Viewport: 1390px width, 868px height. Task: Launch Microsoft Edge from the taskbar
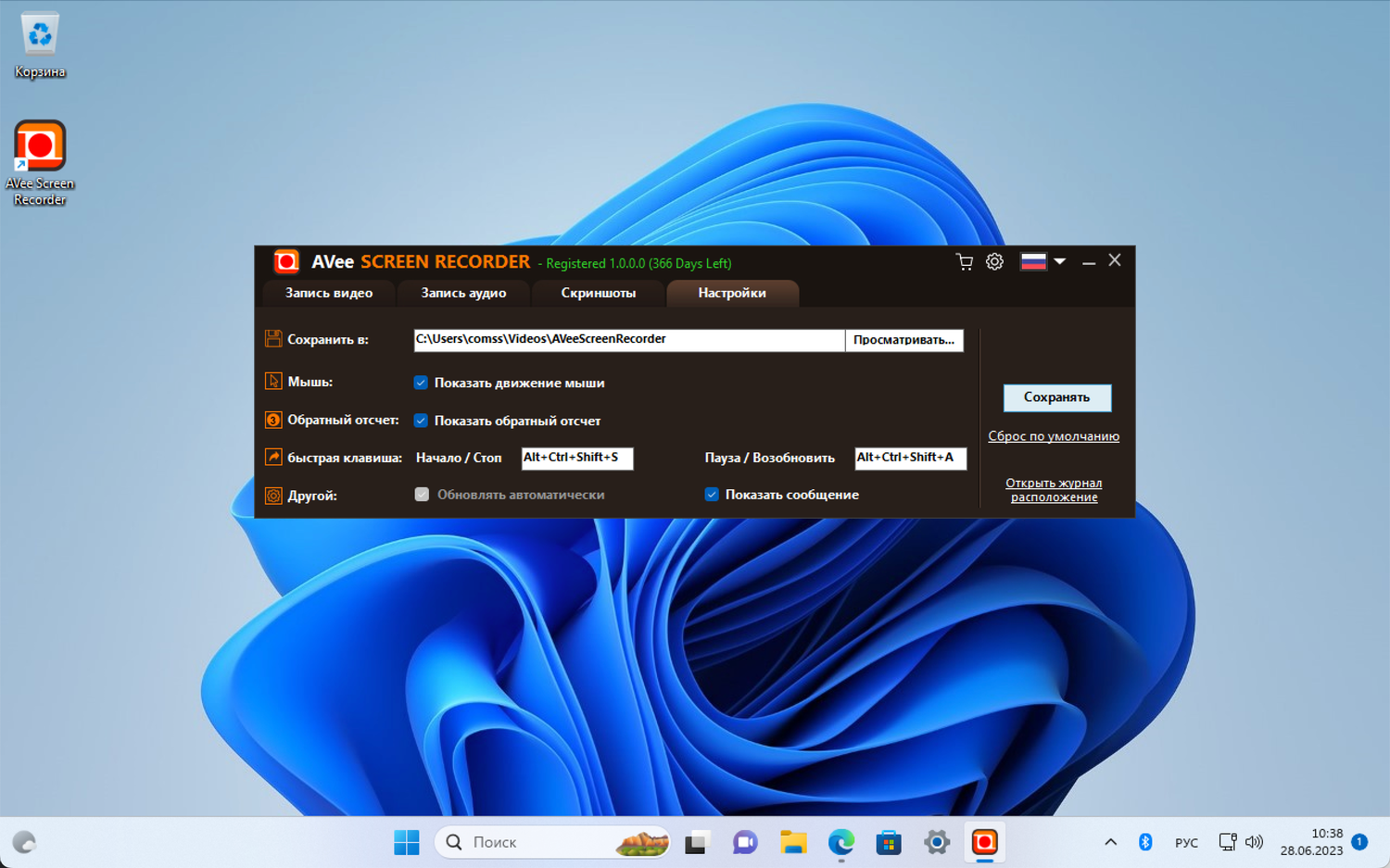841,842
